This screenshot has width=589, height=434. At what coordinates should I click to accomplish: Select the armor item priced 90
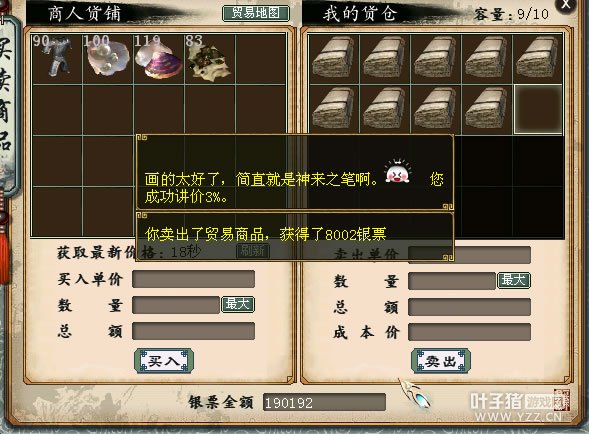tap(57, 59)
